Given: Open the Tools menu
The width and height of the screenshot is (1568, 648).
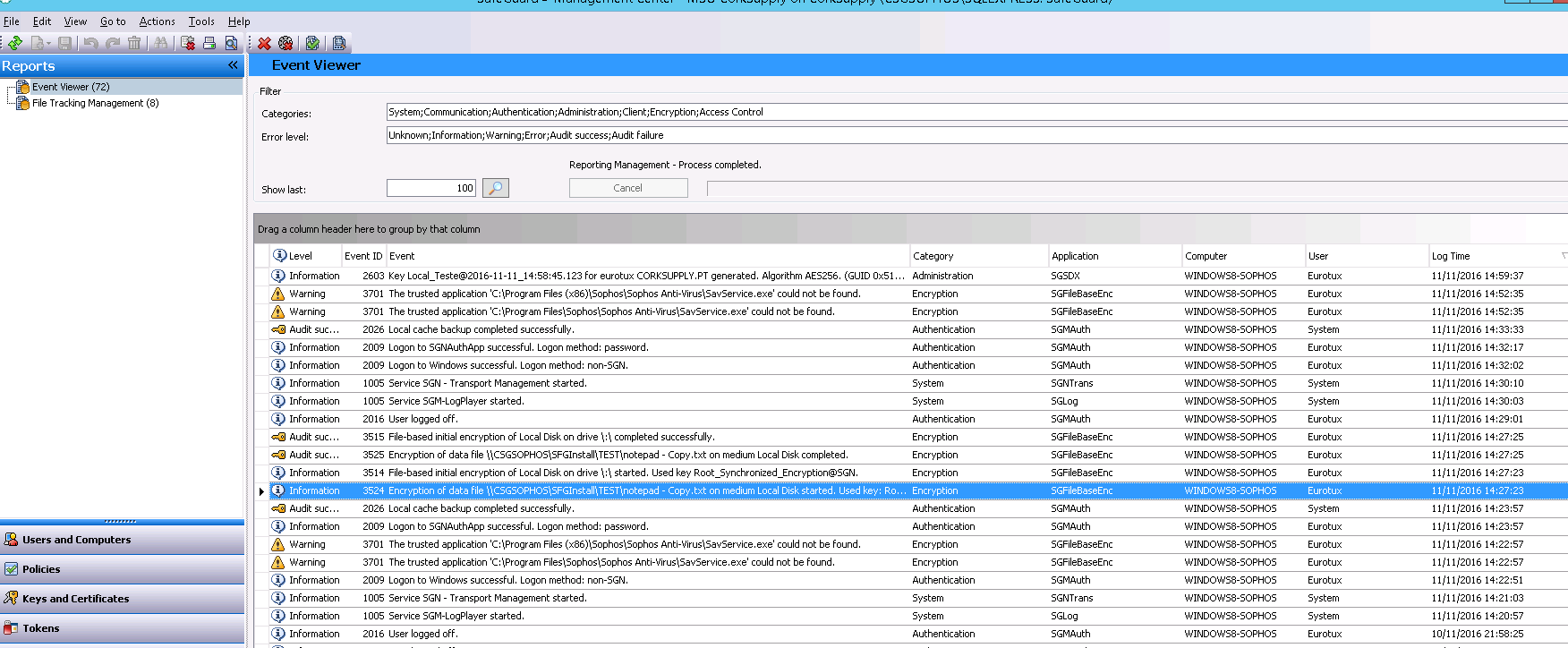Looking at the screenshot, I should click(x=201, y=21).
